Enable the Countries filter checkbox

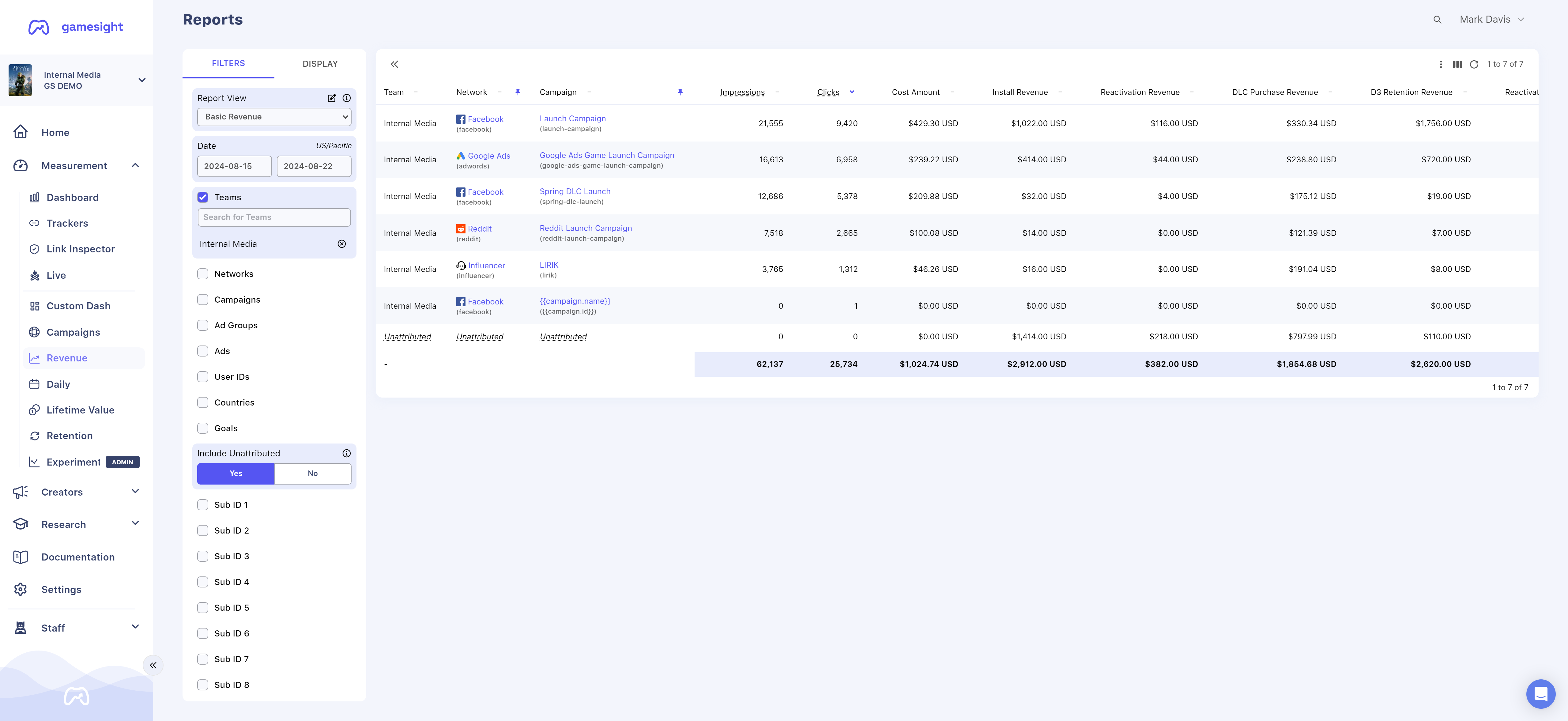coord(203,402)
